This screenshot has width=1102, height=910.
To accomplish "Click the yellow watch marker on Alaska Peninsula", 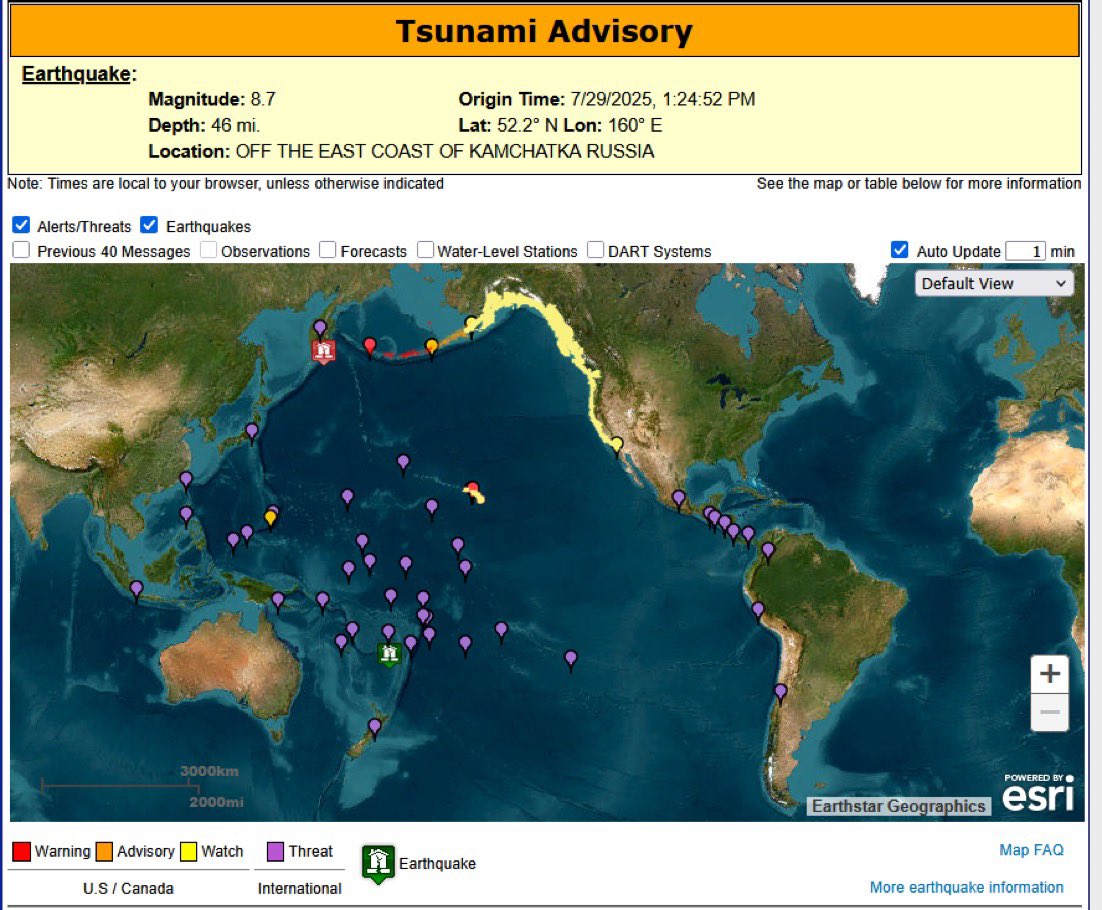I will click(x=471, y=325).
